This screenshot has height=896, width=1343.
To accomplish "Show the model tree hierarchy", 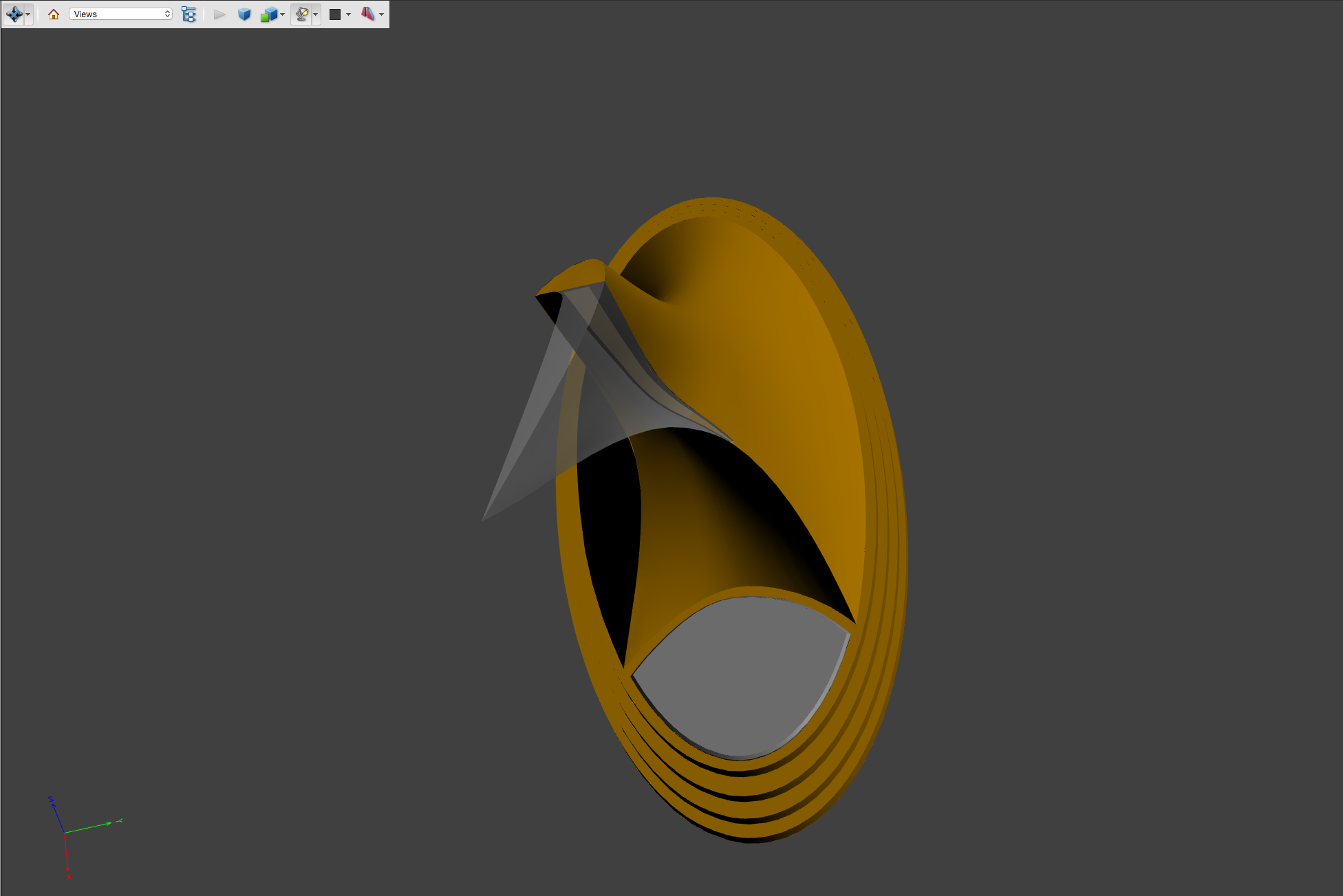I will 189,14.
